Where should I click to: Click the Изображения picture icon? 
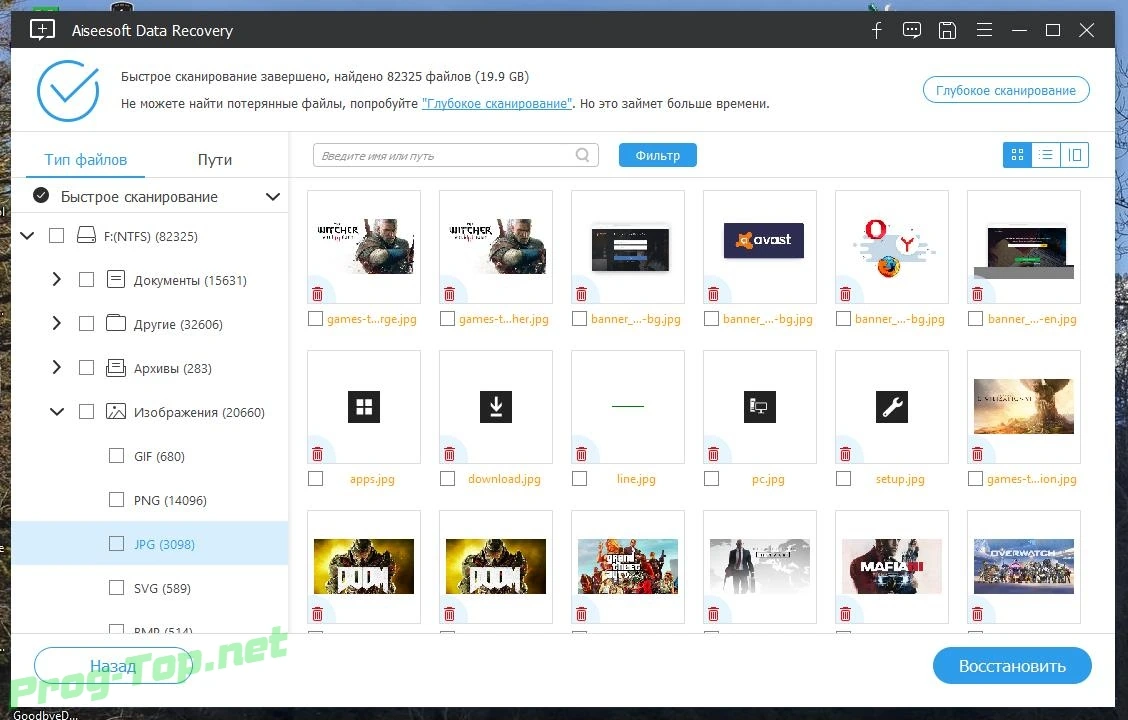(116, 411)
